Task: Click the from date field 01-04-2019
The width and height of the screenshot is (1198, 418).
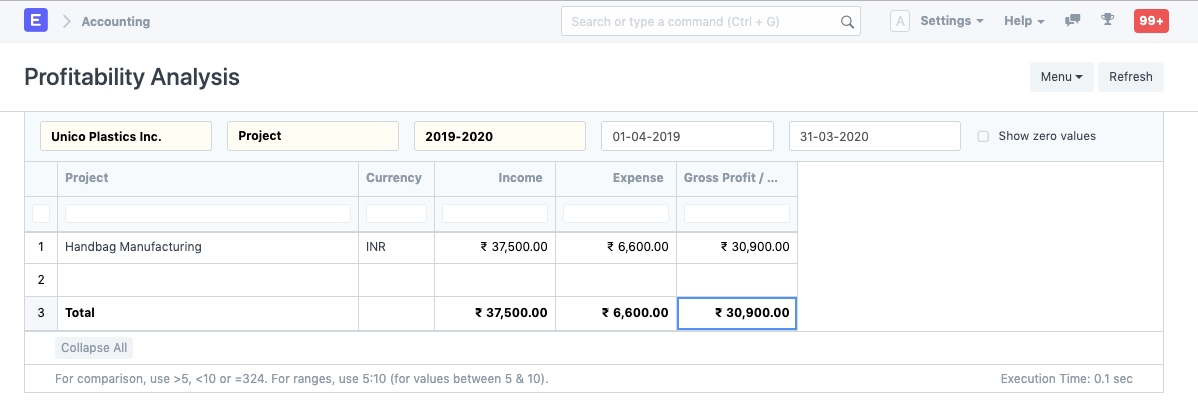Action: coord(687,136)
